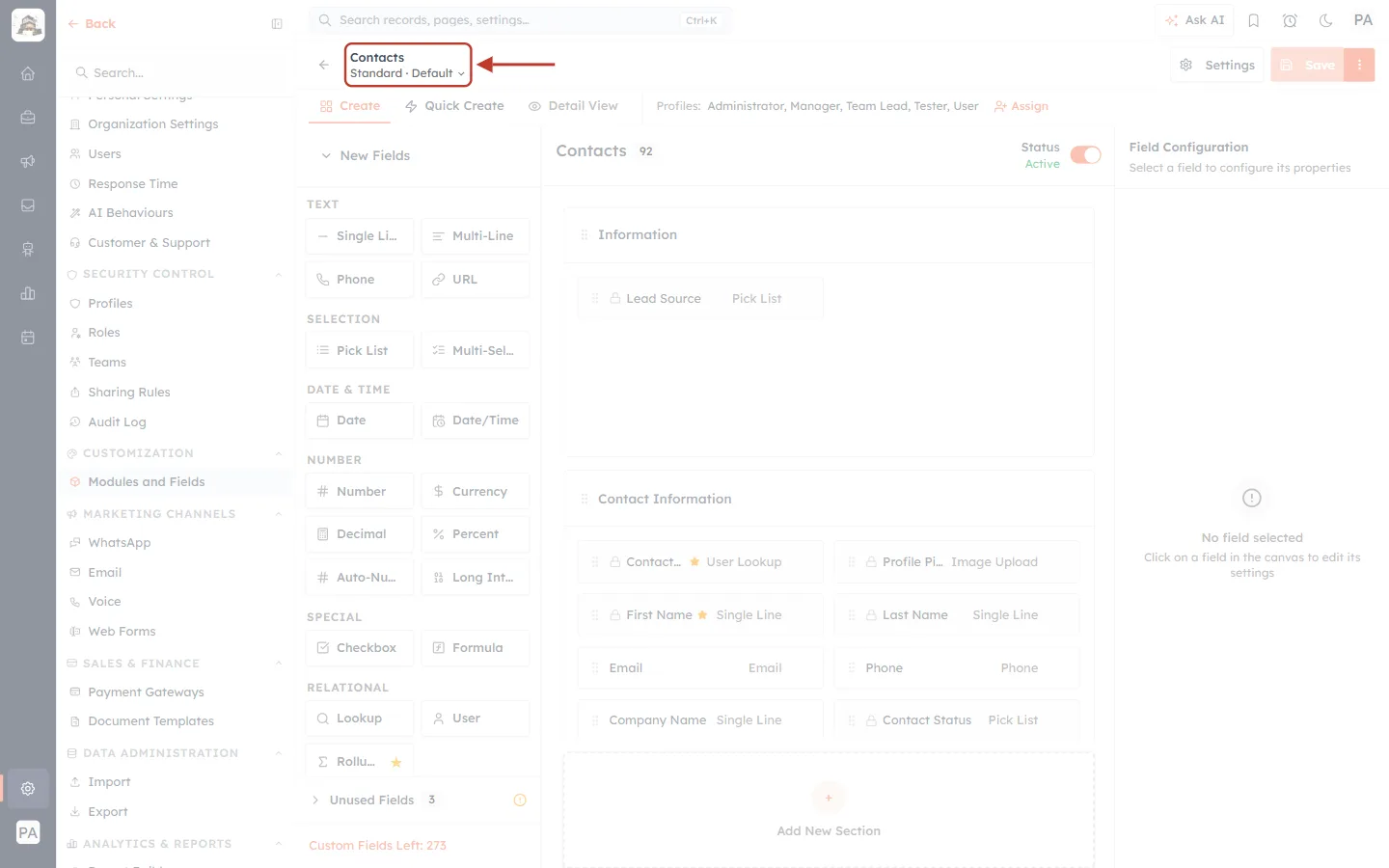Viewport: 1389px width, 868px height.
Task: Switch to dark mode moon icon
Action: (x=1326, y=20)
